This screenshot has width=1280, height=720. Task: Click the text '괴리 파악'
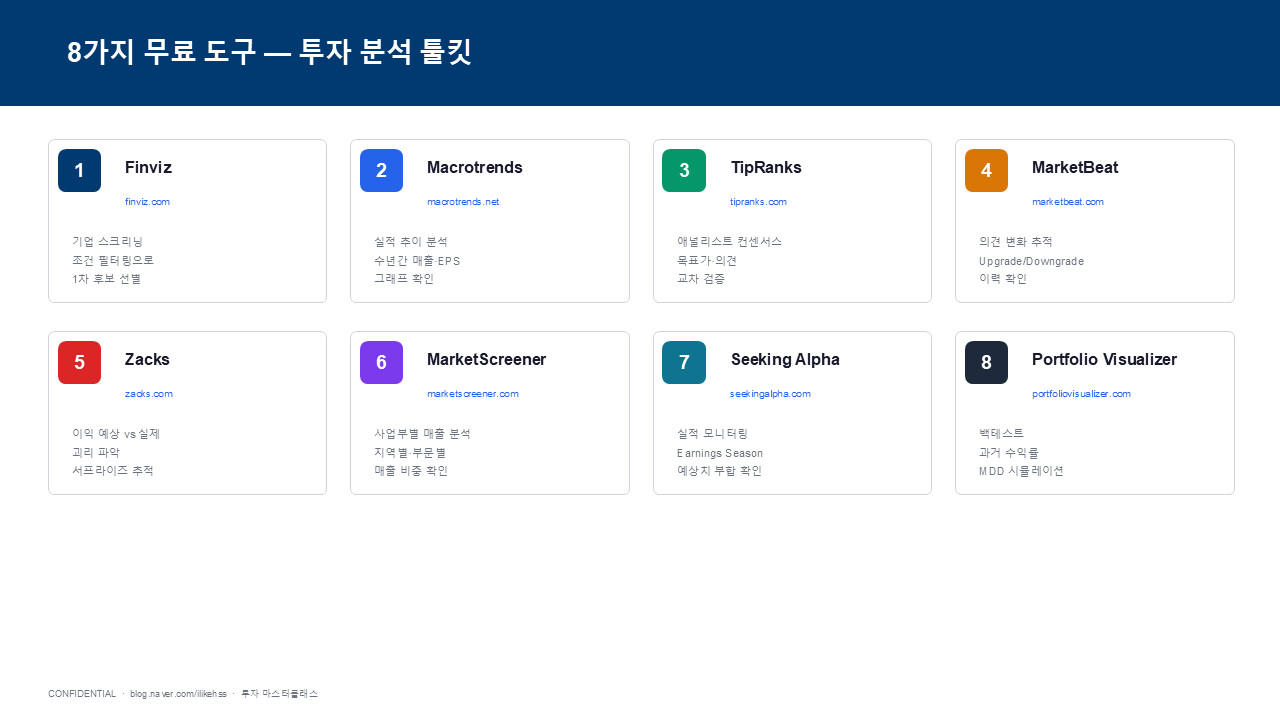pyautogui.click(x=96, y=452)
